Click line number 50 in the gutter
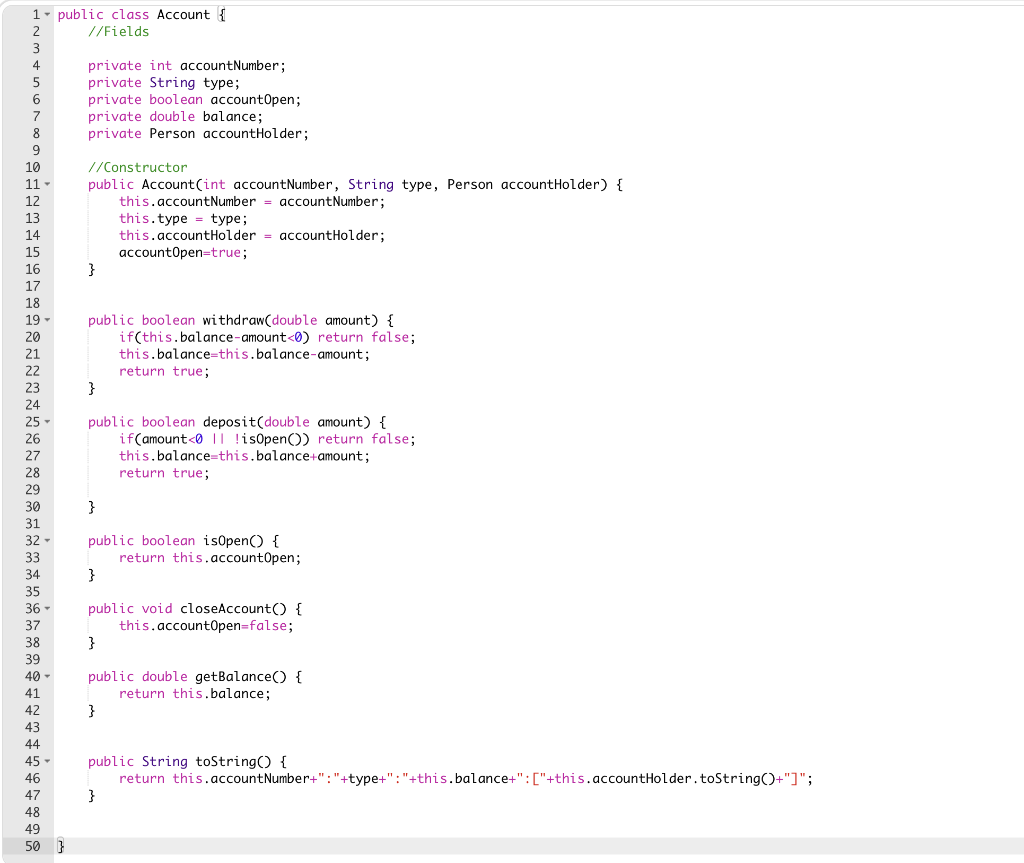The image size is (1024, 863). pyautogui.click(x=33, y=846)
